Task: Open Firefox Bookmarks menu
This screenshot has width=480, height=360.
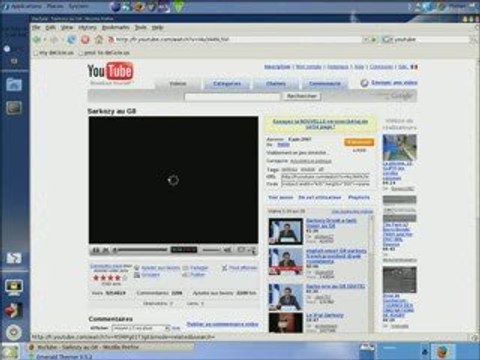Action: 115,27
